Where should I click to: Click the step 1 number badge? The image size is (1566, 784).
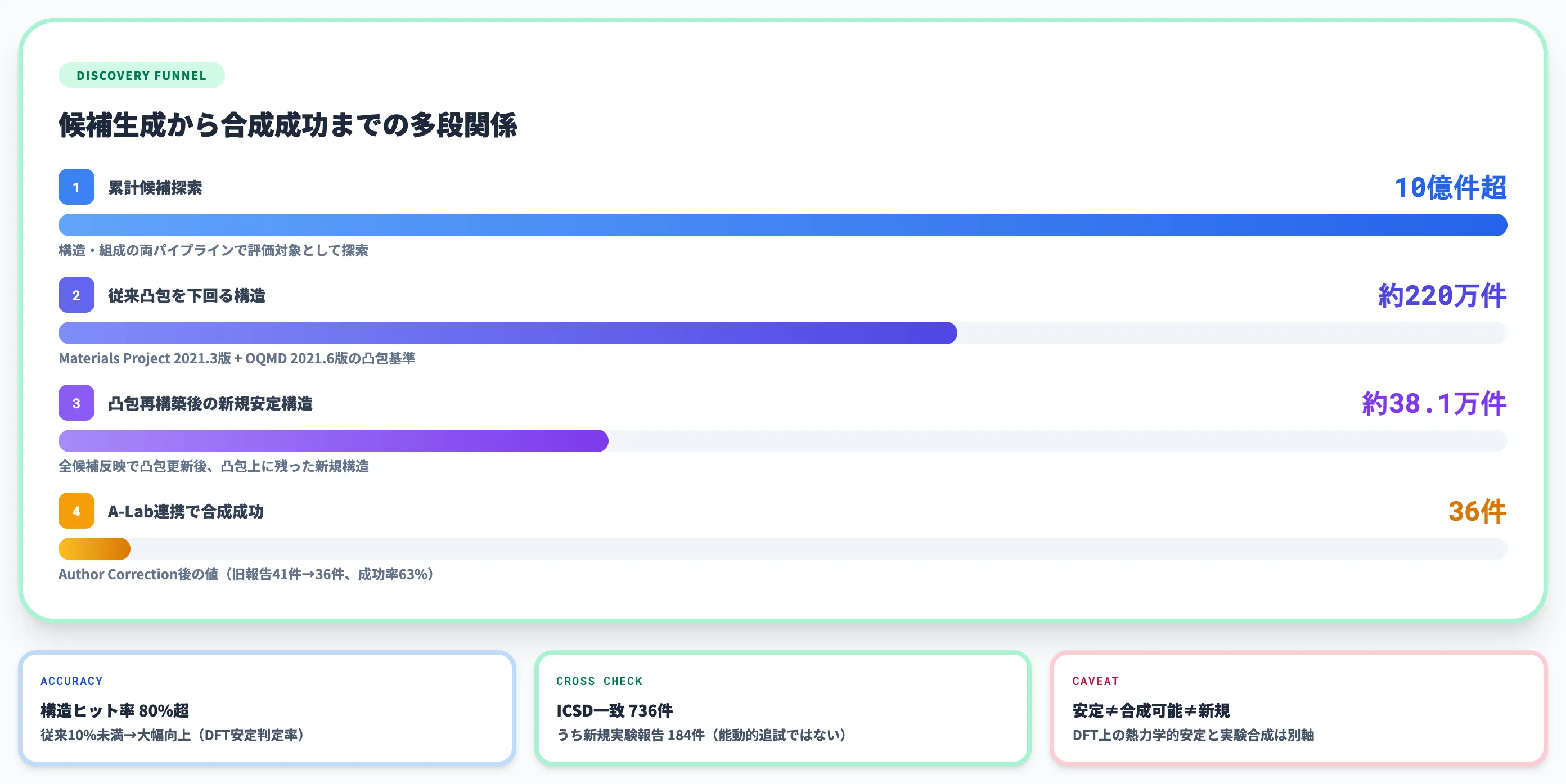click(x=76, y=187)
